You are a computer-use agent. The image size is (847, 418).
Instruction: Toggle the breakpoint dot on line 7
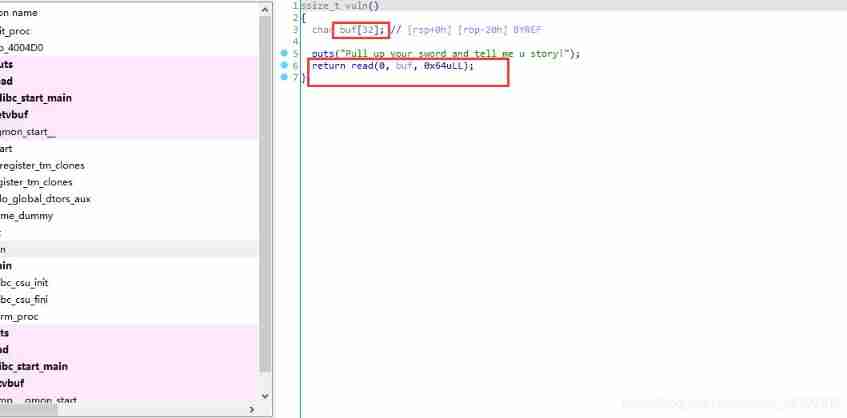point(283,77)
